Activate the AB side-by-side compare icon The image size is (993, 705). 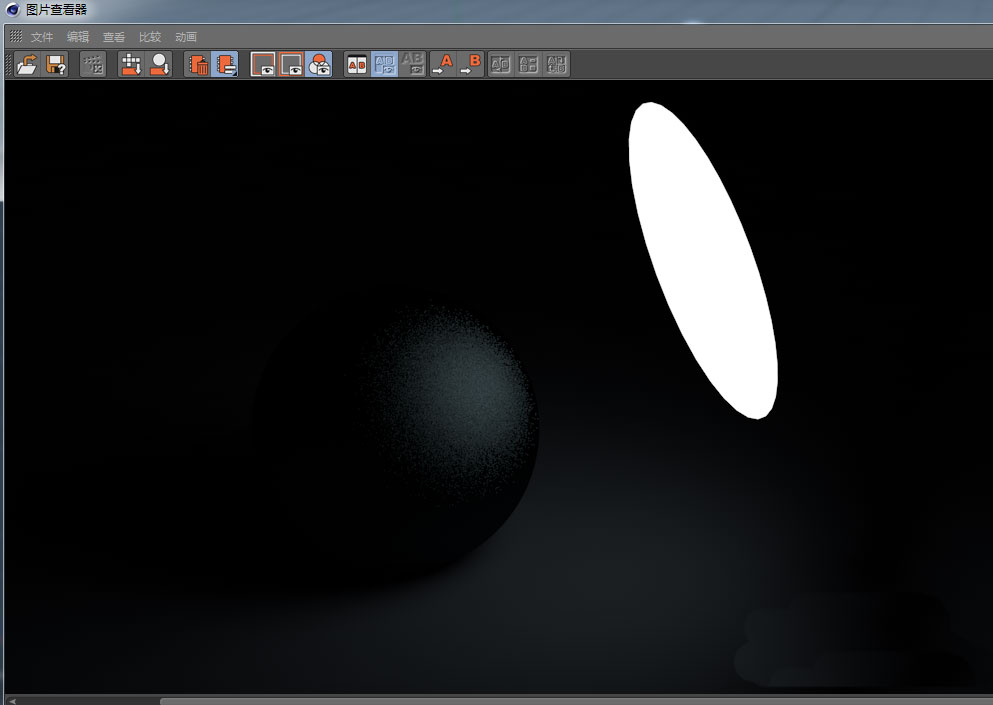[357, 64]
